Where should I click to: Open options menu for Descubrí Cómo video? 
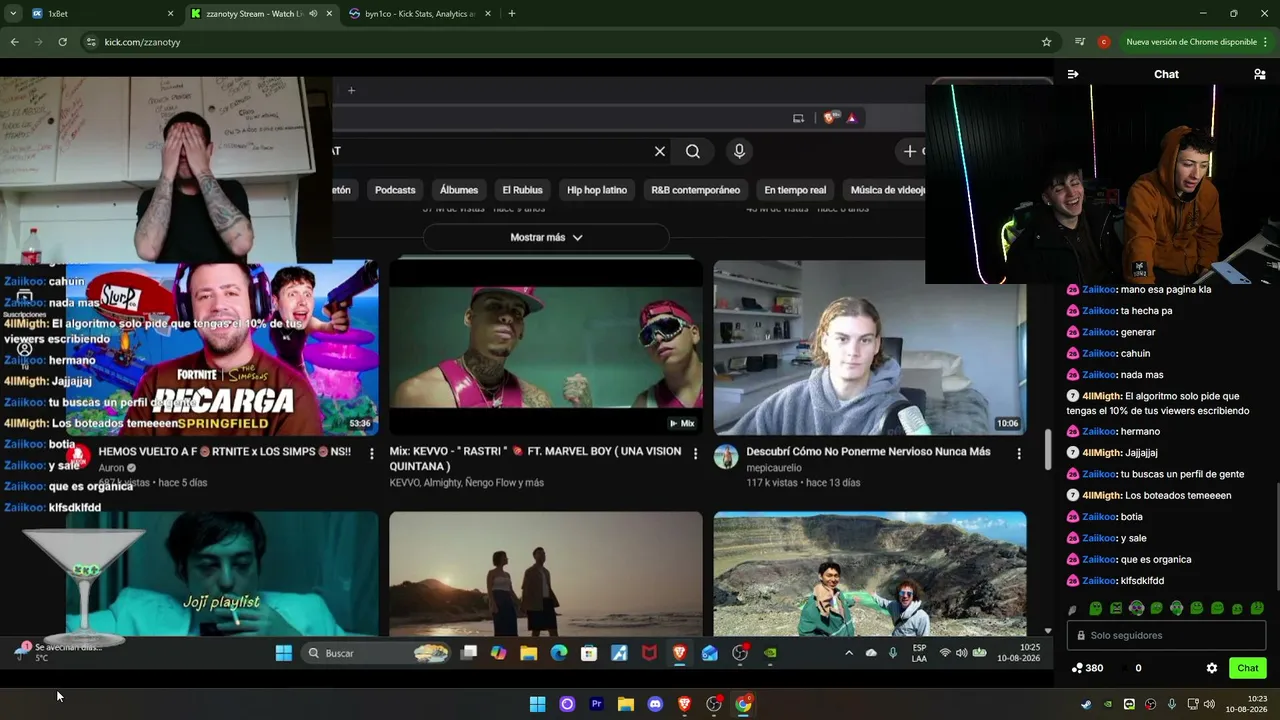click(x=1019, y=454)
